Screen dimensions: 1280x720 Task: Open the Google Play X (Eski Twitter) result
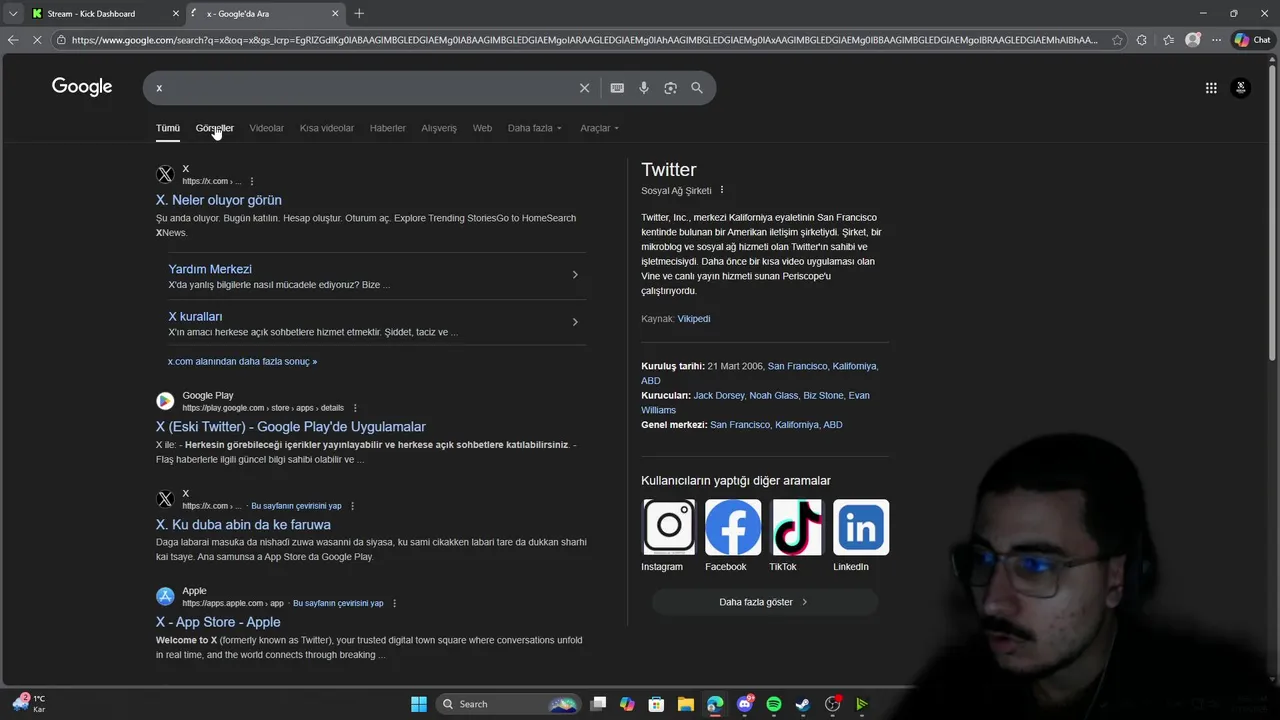pos(291,427)
